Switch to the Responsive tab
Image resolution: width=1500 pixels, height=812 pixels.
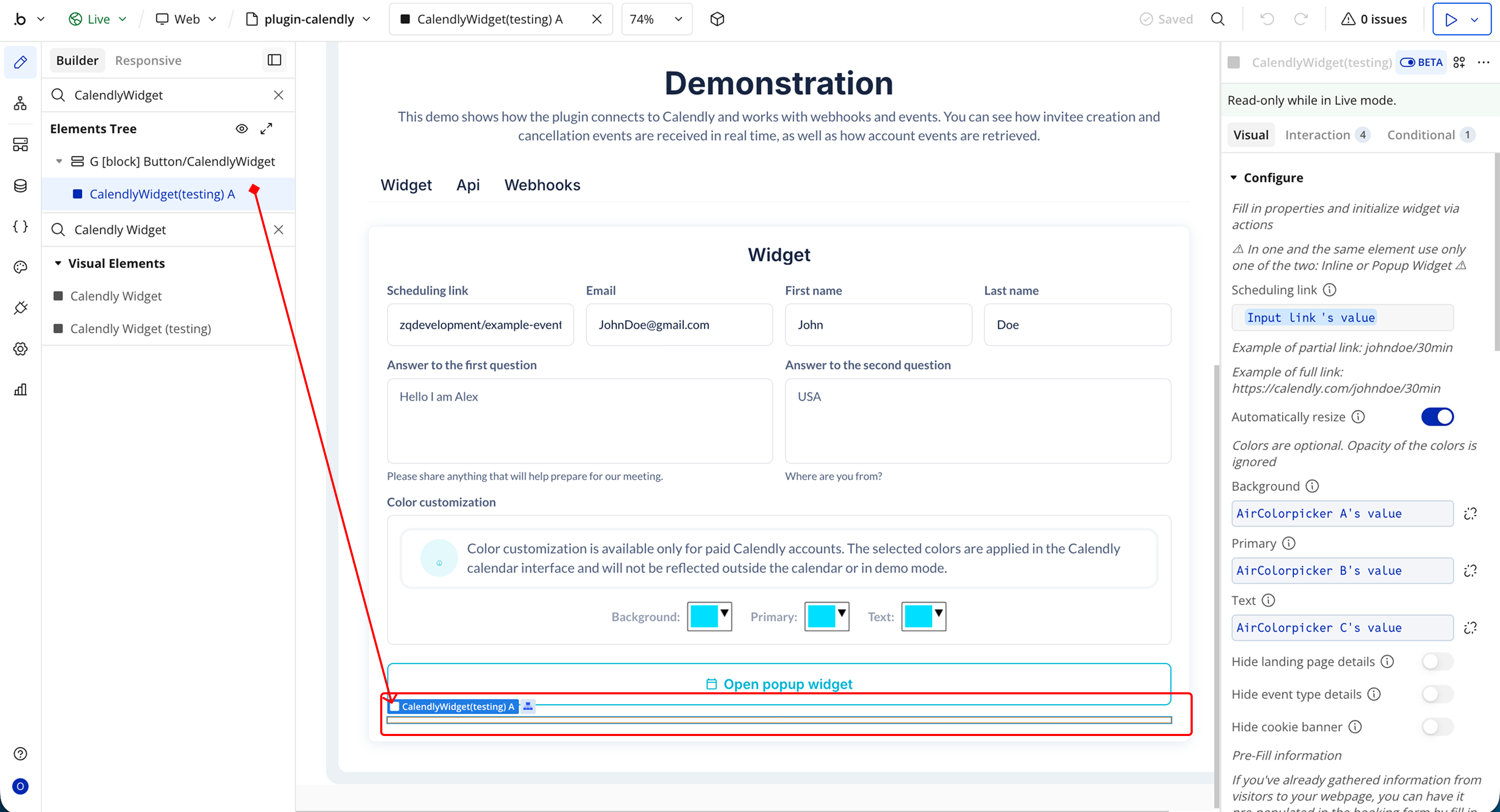click(148, 60)
